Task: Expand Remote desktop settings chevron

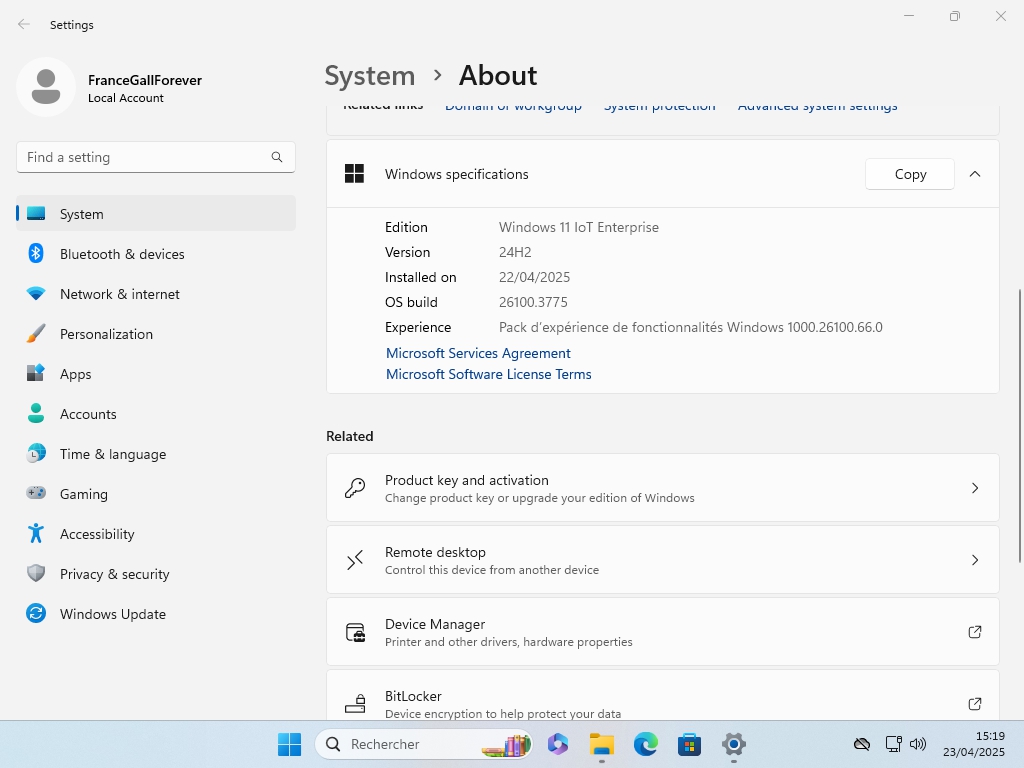Action: [x=975, y=560]
